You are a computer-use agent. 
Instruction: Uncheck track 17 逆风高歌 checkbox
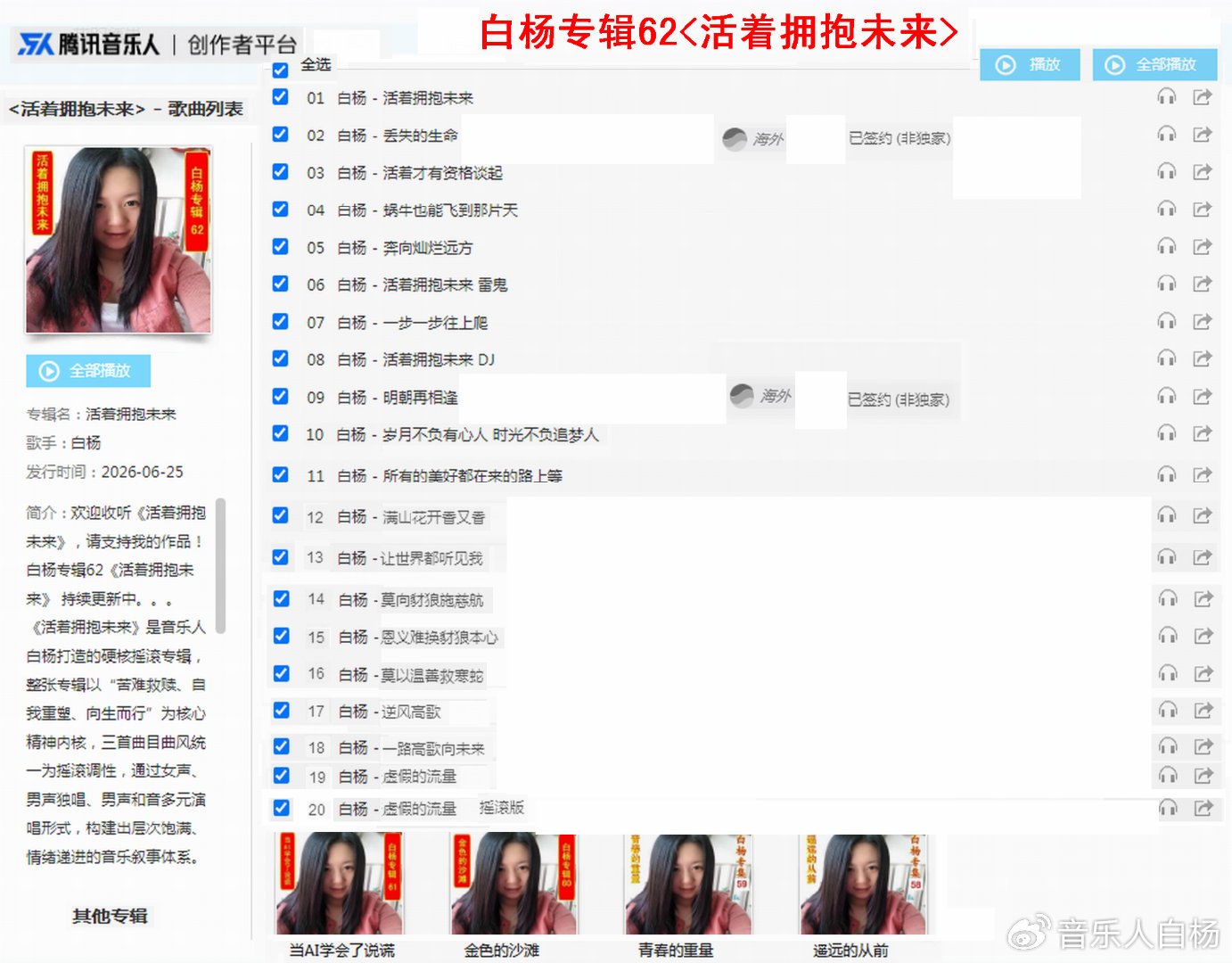281,710
